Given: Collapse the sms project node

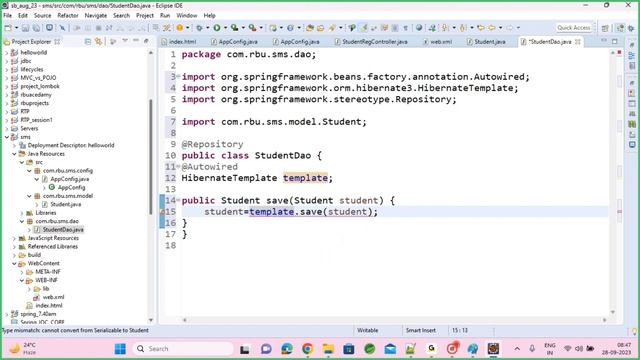Looking at the screenshot, I should click(7, 137).
